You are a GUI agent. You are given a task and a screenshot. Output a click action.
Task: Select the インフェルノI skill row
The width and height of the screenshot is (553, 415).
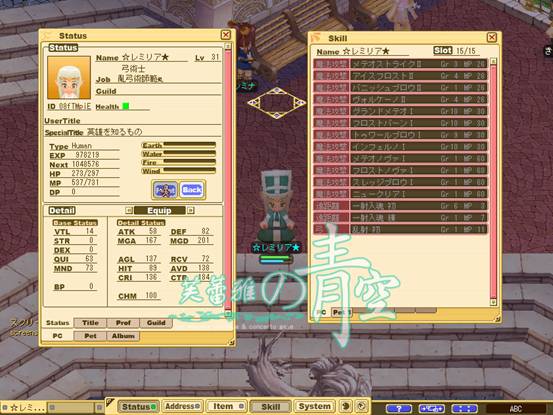[x=400, y=147]
